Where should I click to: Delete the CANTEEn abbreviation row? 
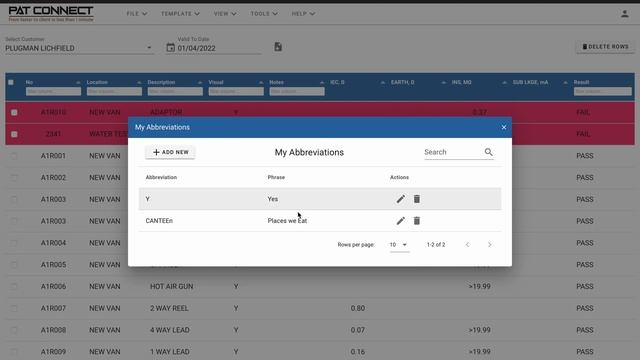tap(416, 220)
